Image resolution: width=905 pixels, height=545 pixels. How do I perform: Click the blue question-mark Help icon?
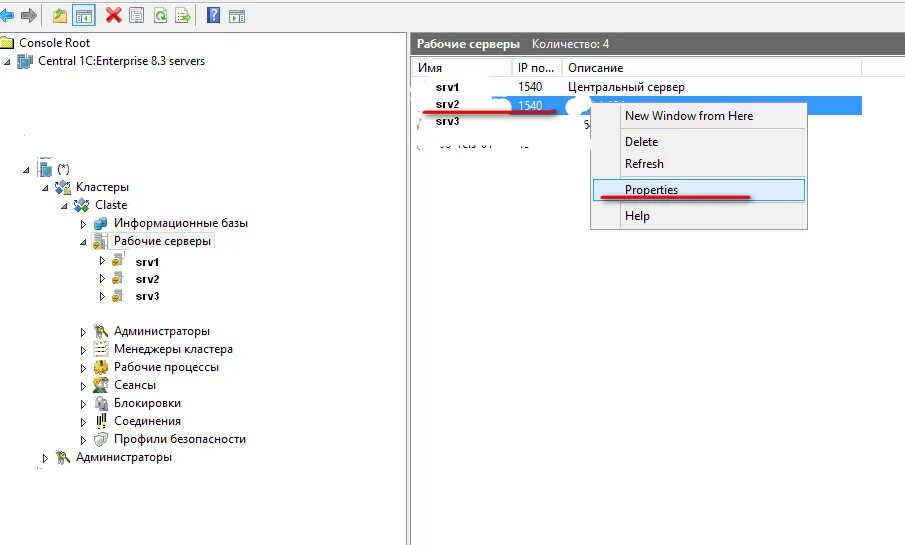214,15
